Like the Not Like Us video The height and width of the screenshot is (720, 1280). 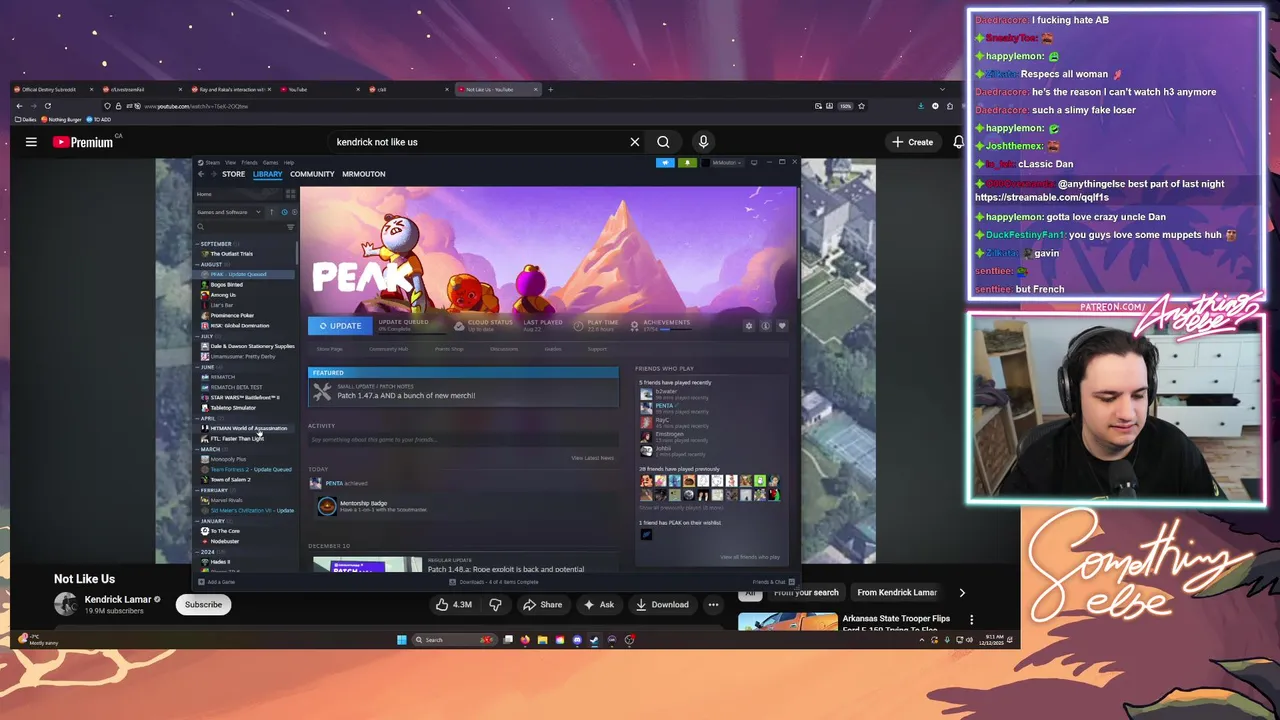pos(453,604)
